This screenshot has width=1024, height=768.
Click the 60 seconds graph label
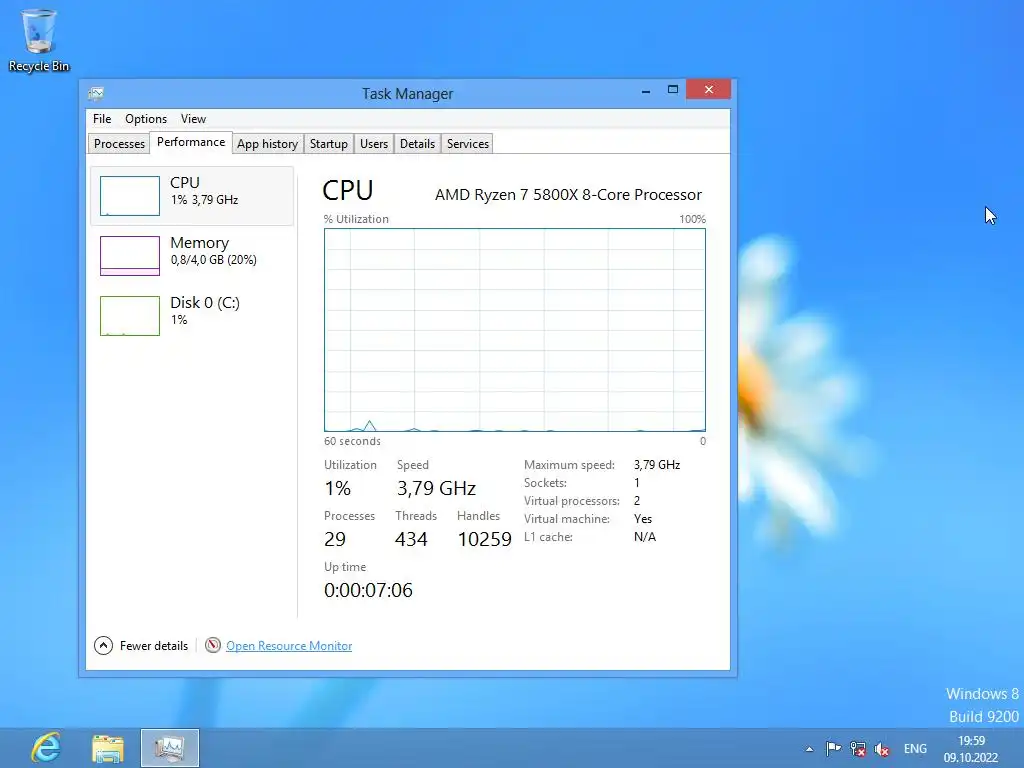(352, 441)
